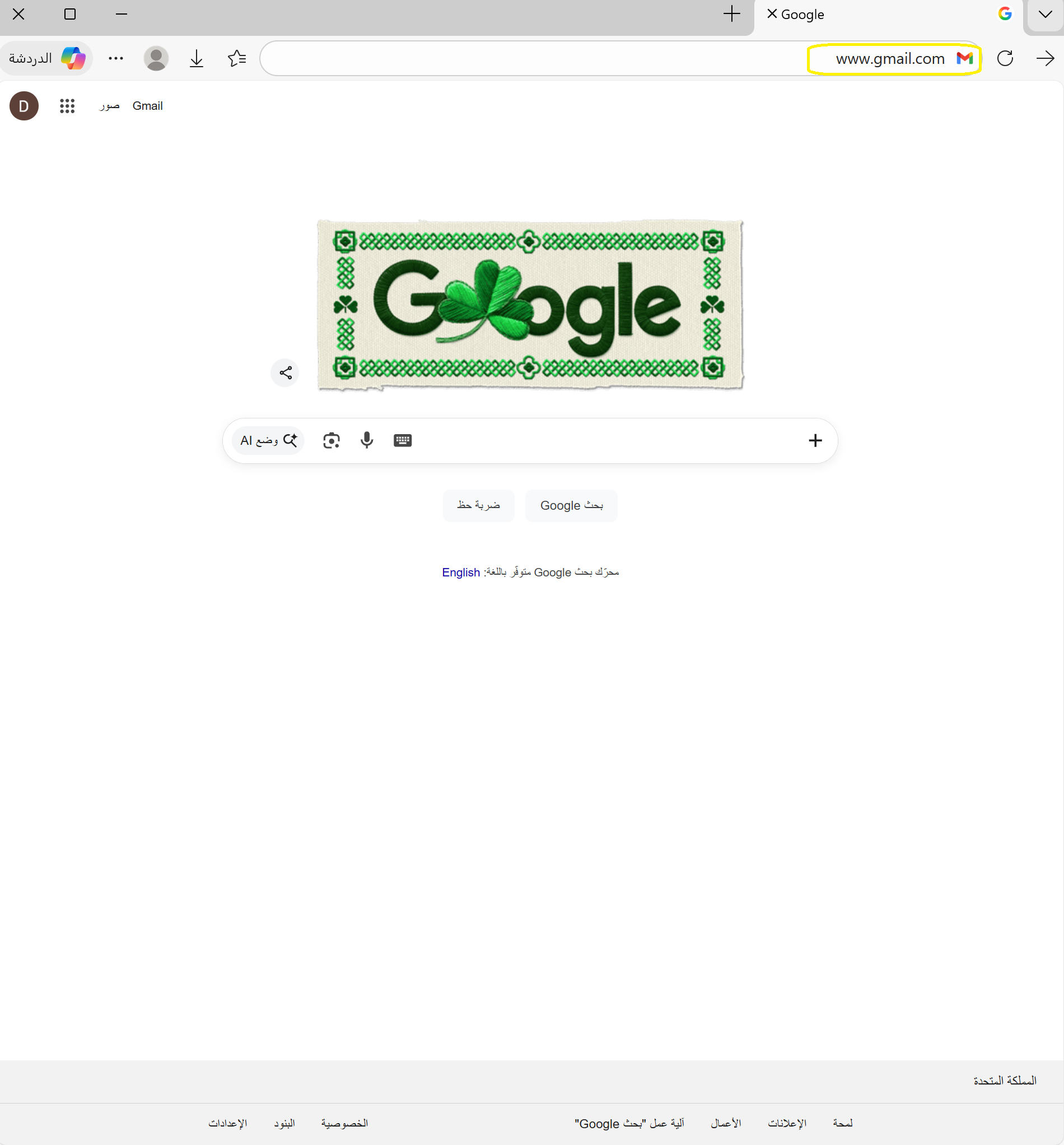
Task: Open a new tab with plus icon
Action: click(x=732, y=14)
